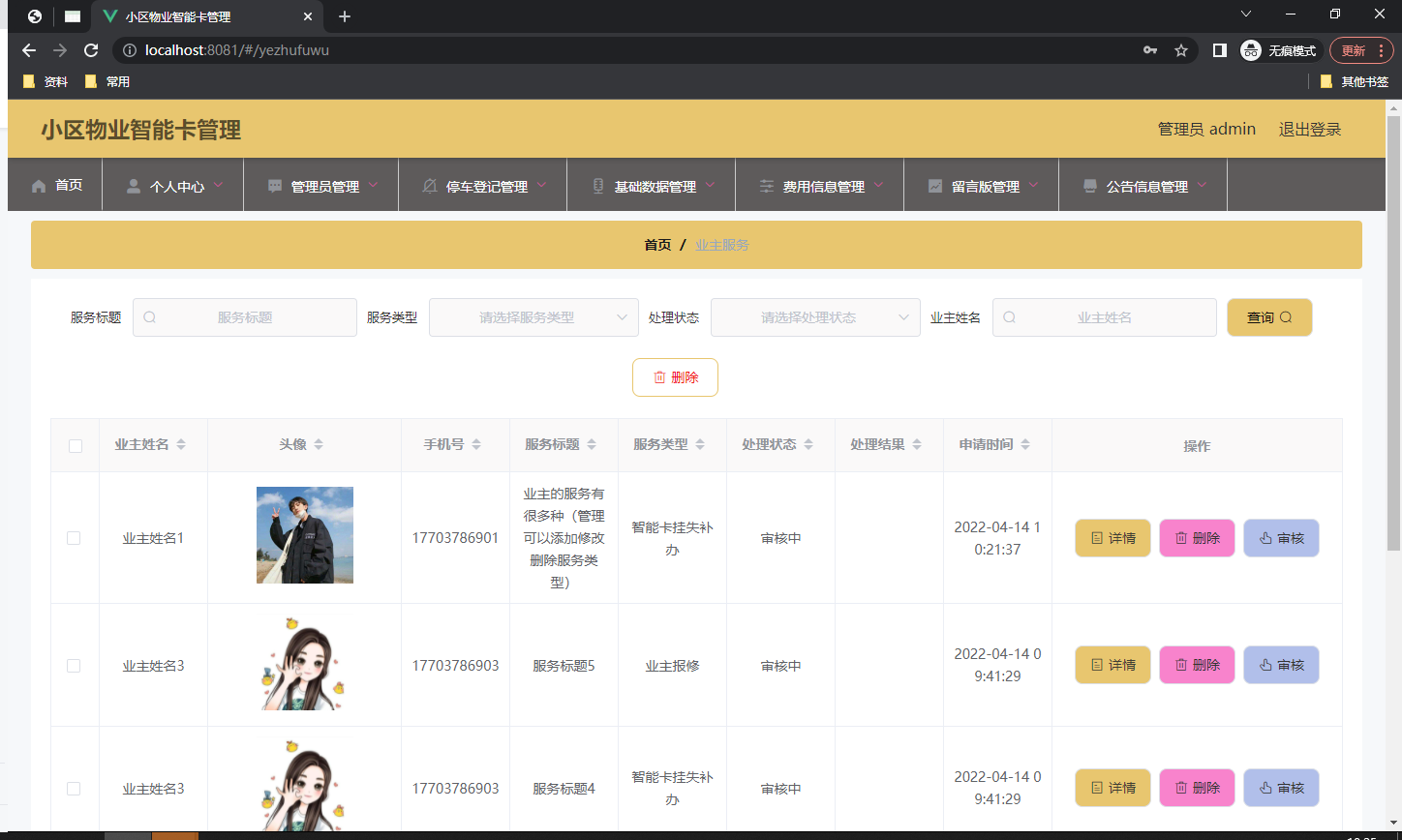Sort by 手机号 column arrows
1402x840 pixels.
[x=475, y=444]
